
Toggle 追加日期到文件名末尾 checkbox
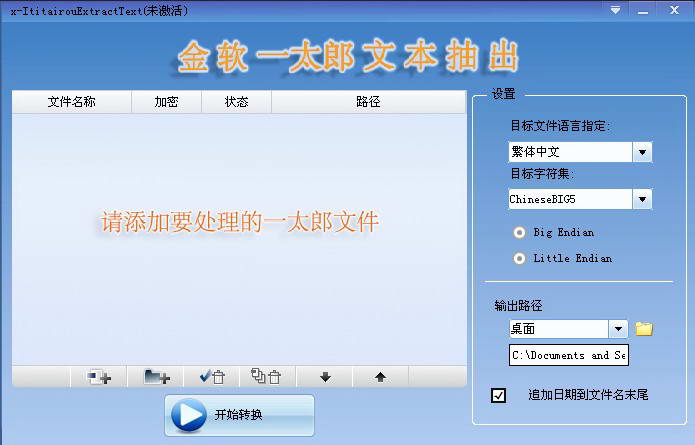coord(499,395)
